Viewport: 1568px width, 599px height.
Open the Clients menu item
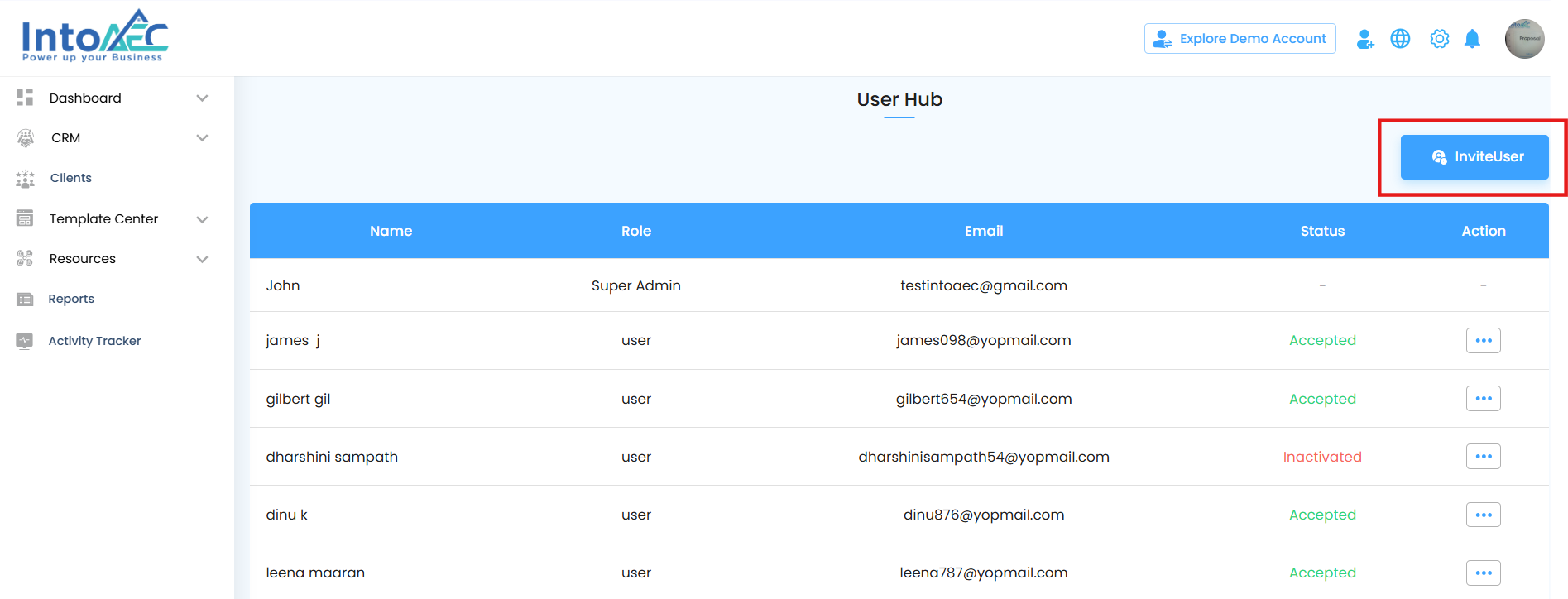71,178
